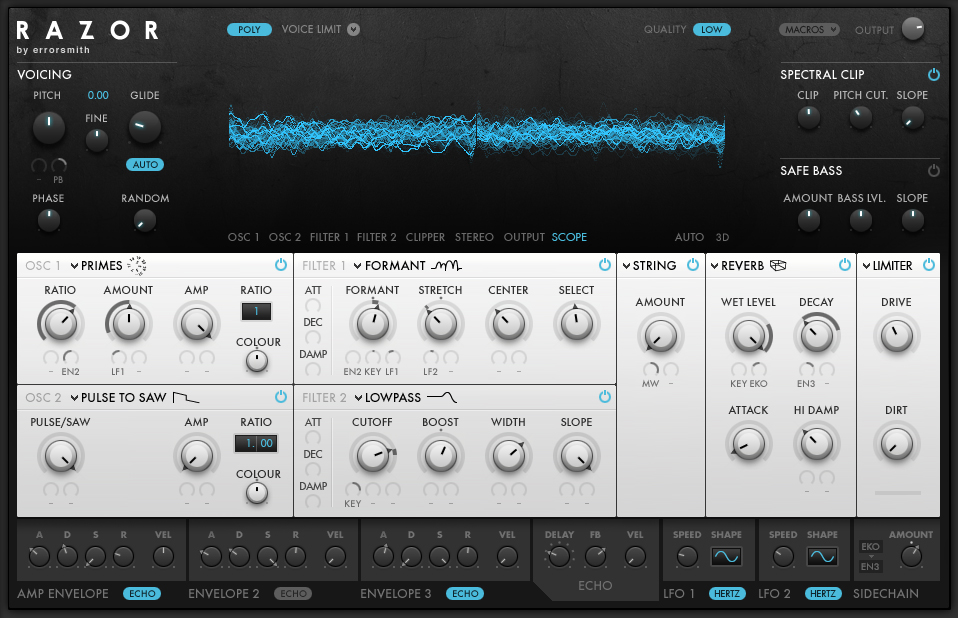The height and width of the screenshot is (618, 958).
Task: Click the Glide knob
Action: tap(144, 126)
